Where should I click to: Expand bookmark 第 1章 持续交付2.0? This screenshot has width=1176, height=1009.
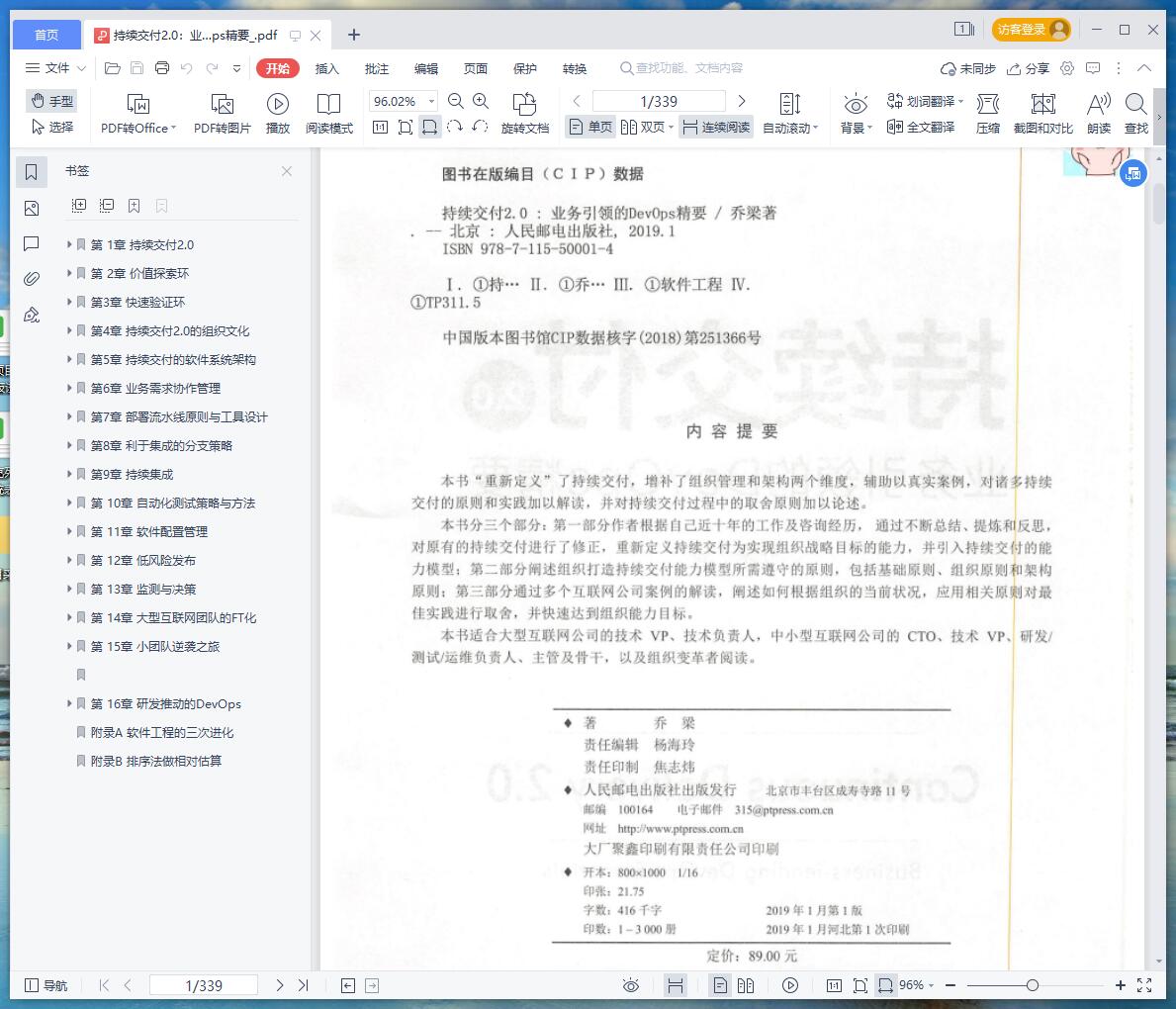point(70,244)
